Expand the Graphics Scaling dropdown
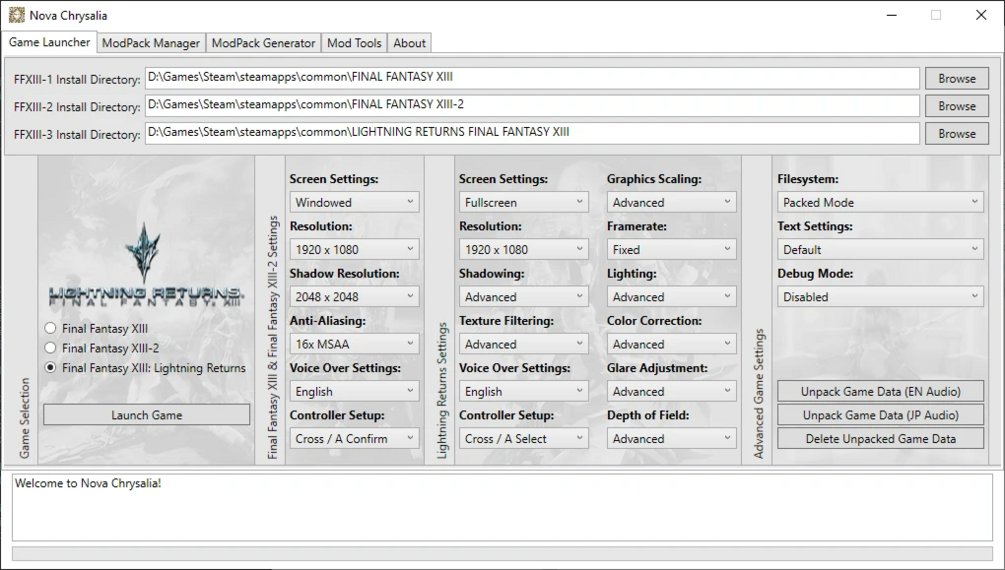 [672, 202]
